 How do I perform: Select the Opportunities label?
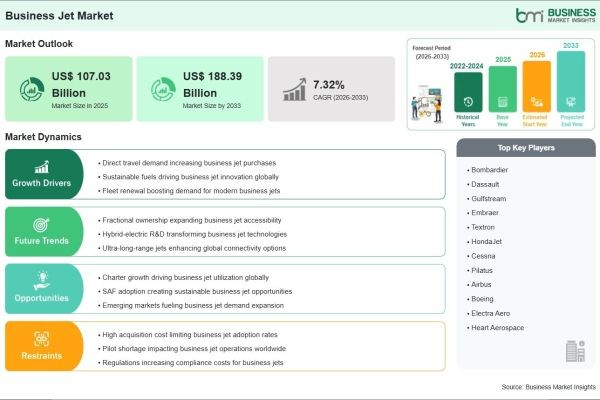[41, 298]
